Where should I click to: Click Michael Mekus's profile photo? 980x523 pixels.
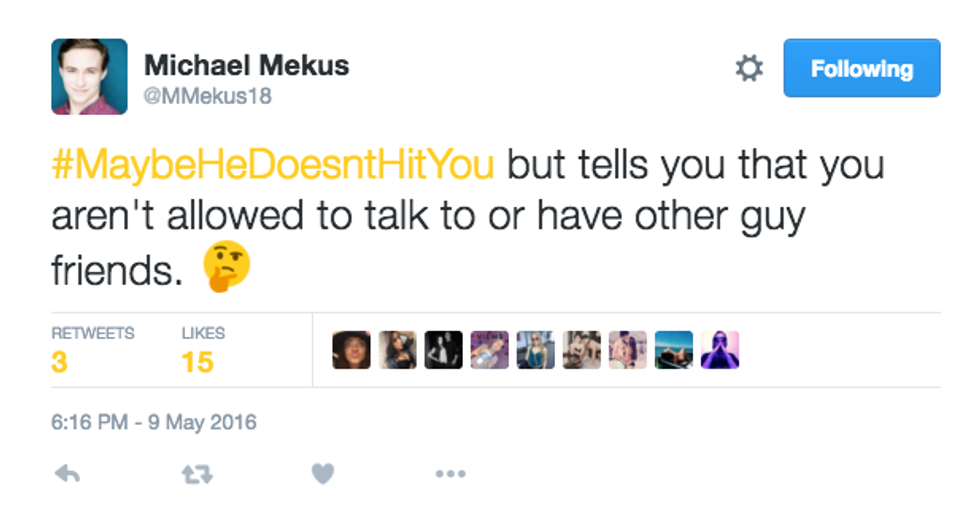point(89,77)
